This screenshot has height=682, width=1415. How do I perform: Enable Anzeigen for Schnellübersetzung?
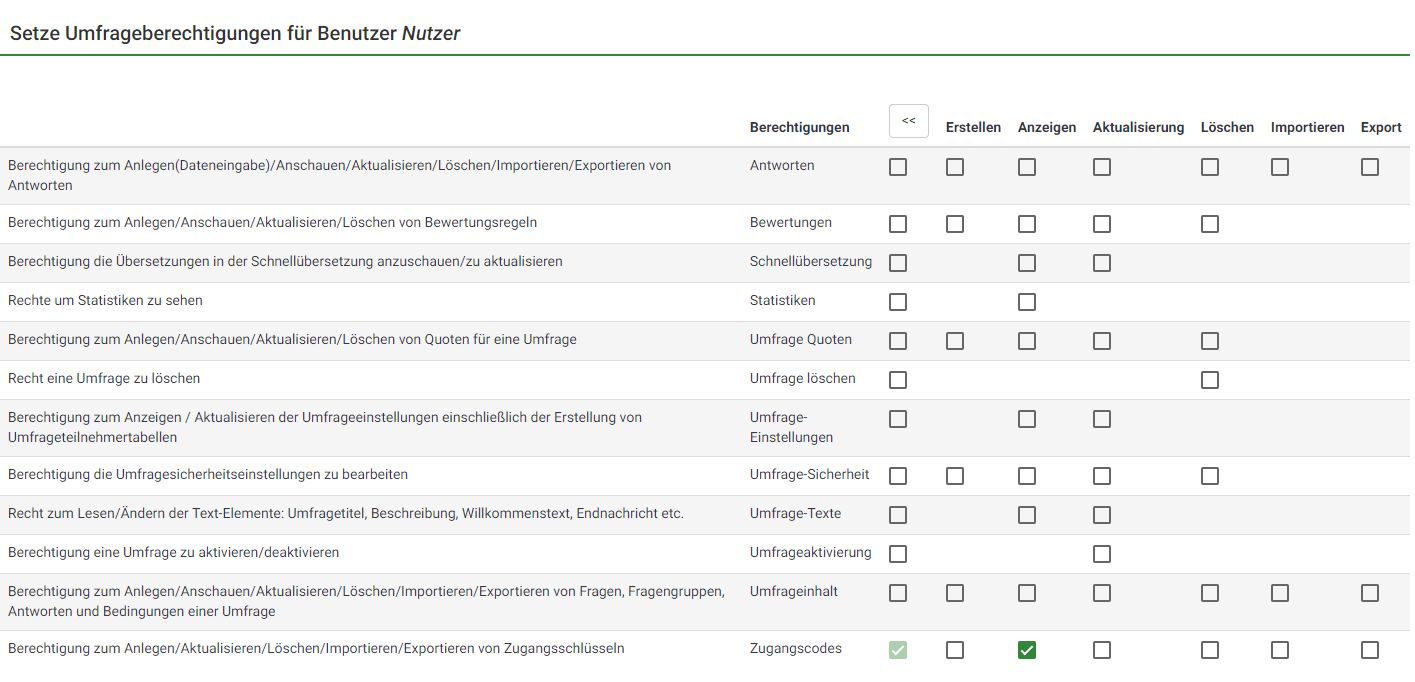coord(1027,263)
